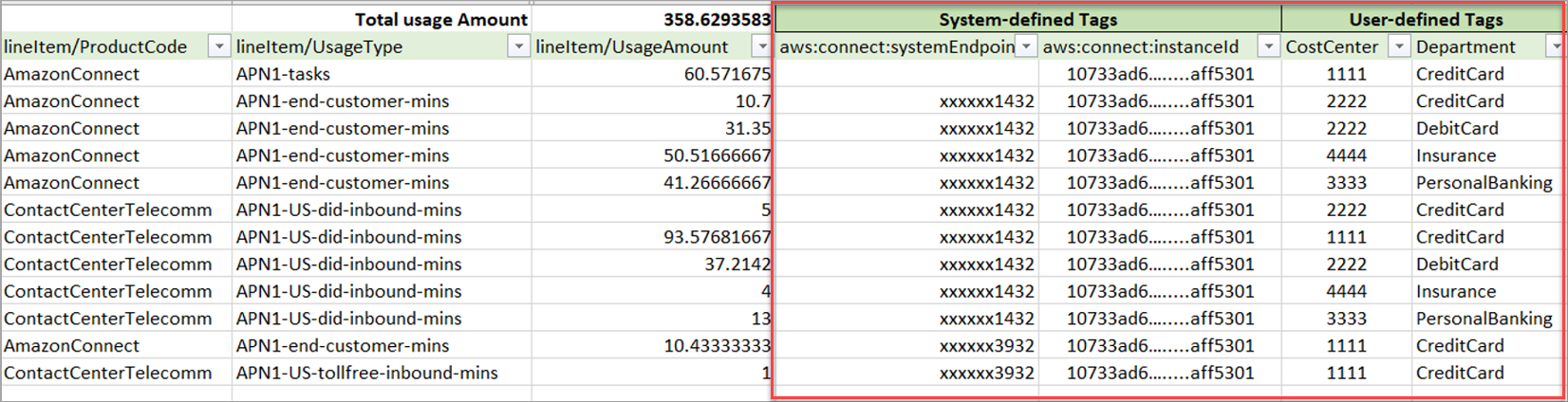1568x402 pixels.
Task: Select the User-defined Tags header cell
Action: [1425, 19]
